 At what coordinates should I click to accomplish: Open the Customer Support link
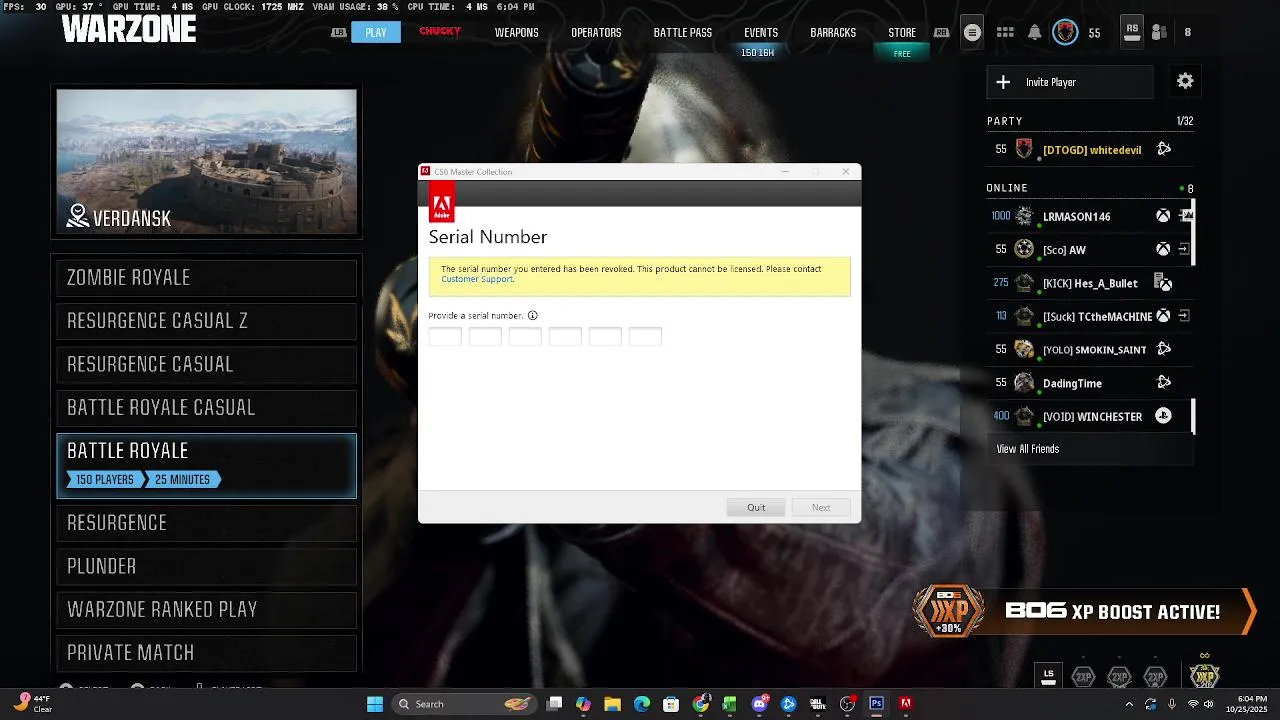point(477,279)
